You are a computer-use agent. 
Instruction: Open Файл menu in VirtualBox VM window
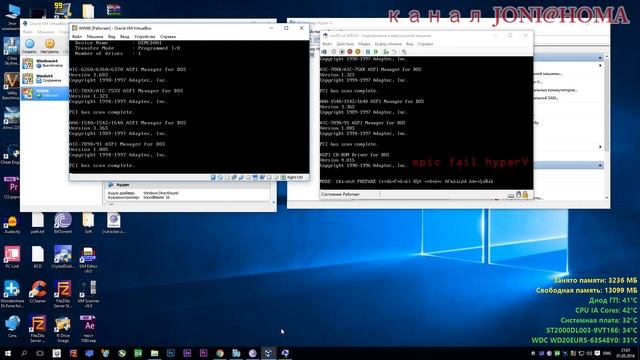click(x=77, y=36)
